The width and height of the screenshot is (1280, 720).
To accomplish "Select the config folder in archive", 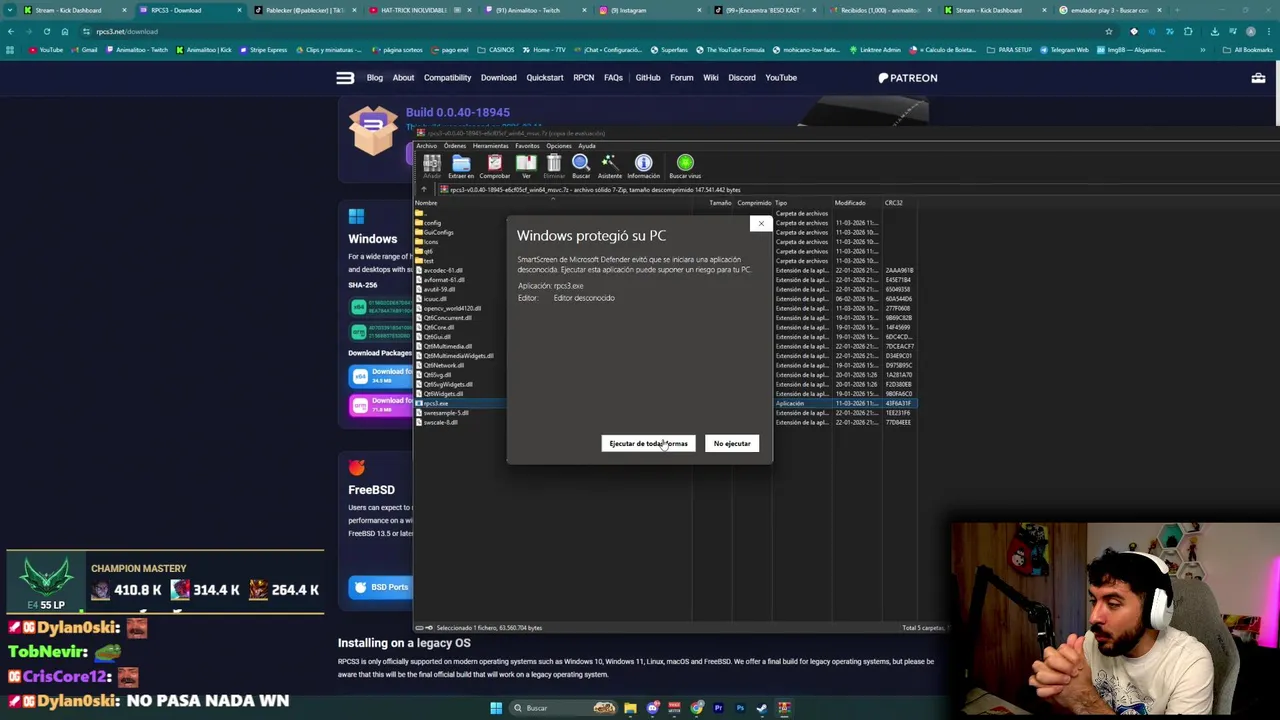I will (x=433, y=223).
